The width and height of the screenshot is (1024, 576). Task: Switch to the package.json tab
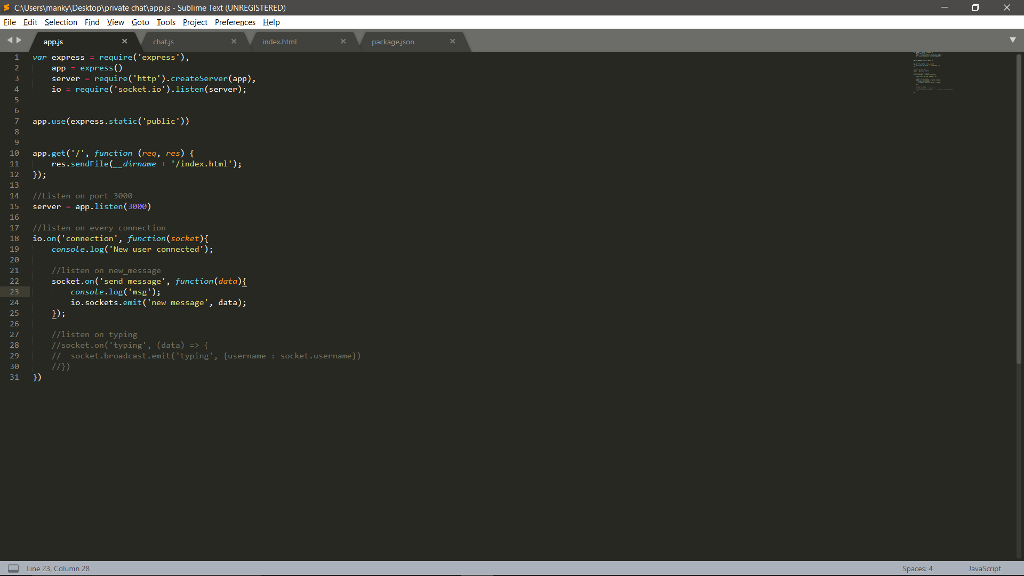click(395, 42)
